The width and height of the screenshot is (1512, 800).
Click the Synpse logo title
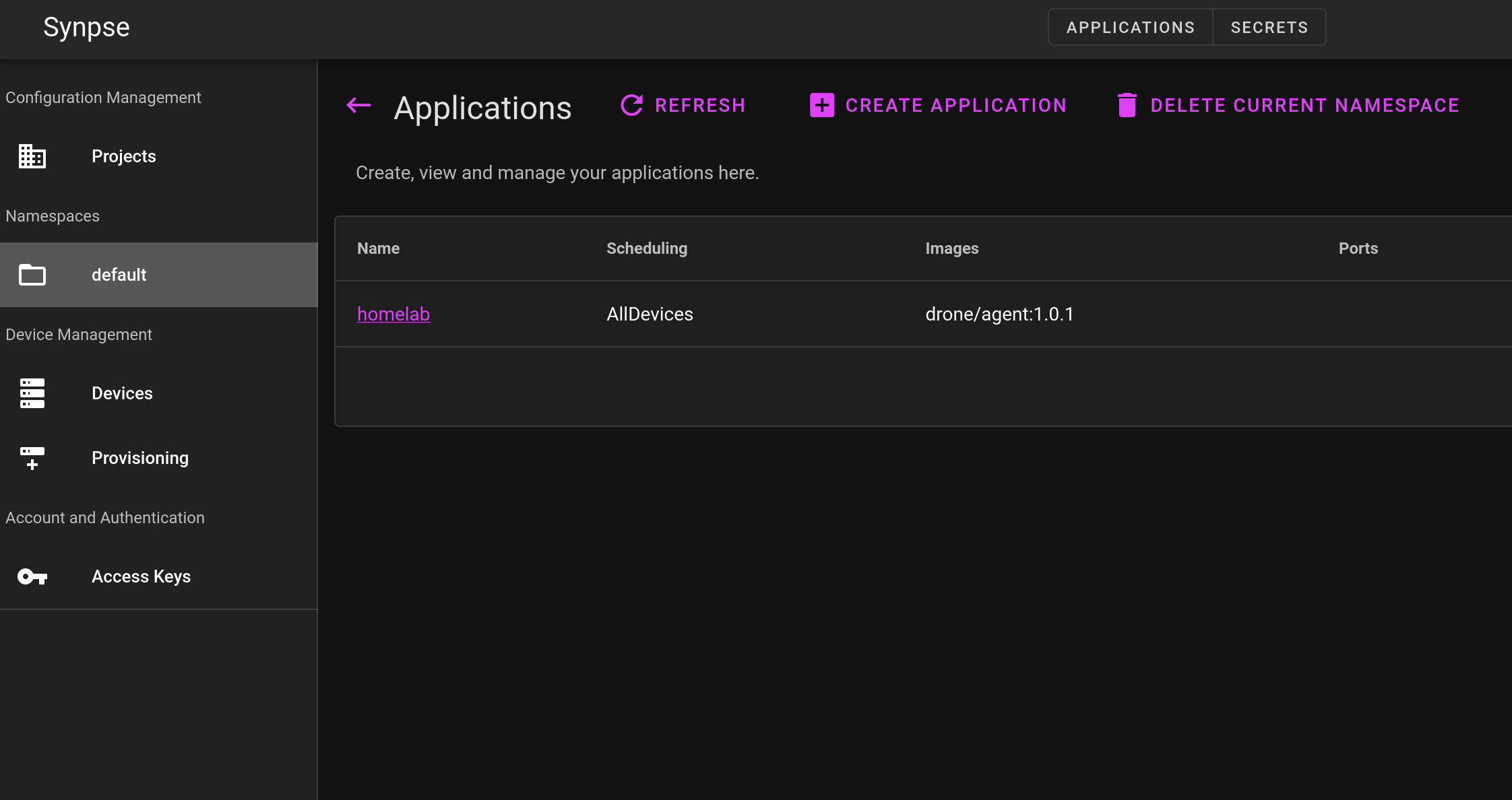click(86, 27)
